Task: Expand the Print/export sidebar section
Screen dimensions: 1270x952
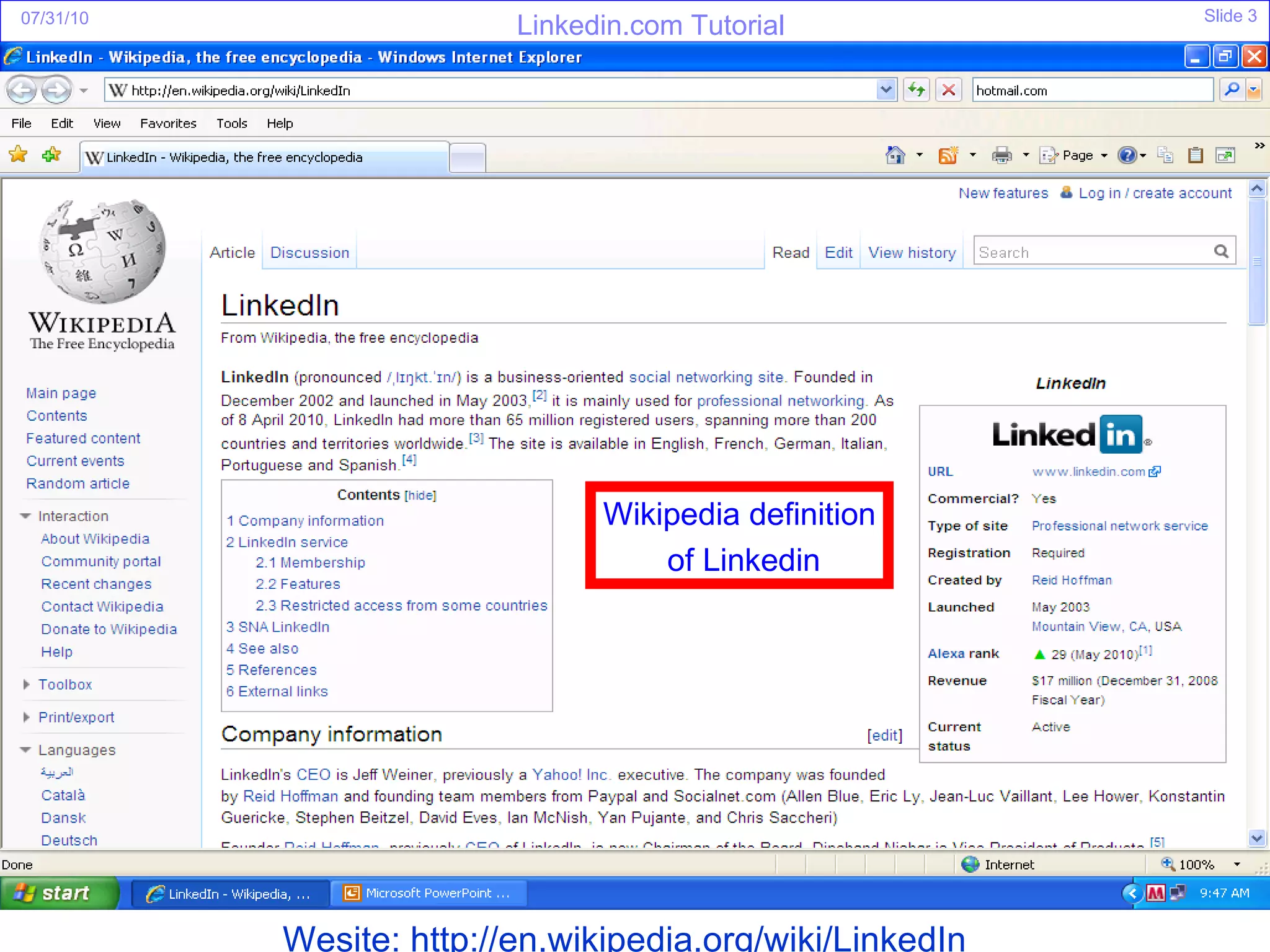Action: click(x=26, y=717)
